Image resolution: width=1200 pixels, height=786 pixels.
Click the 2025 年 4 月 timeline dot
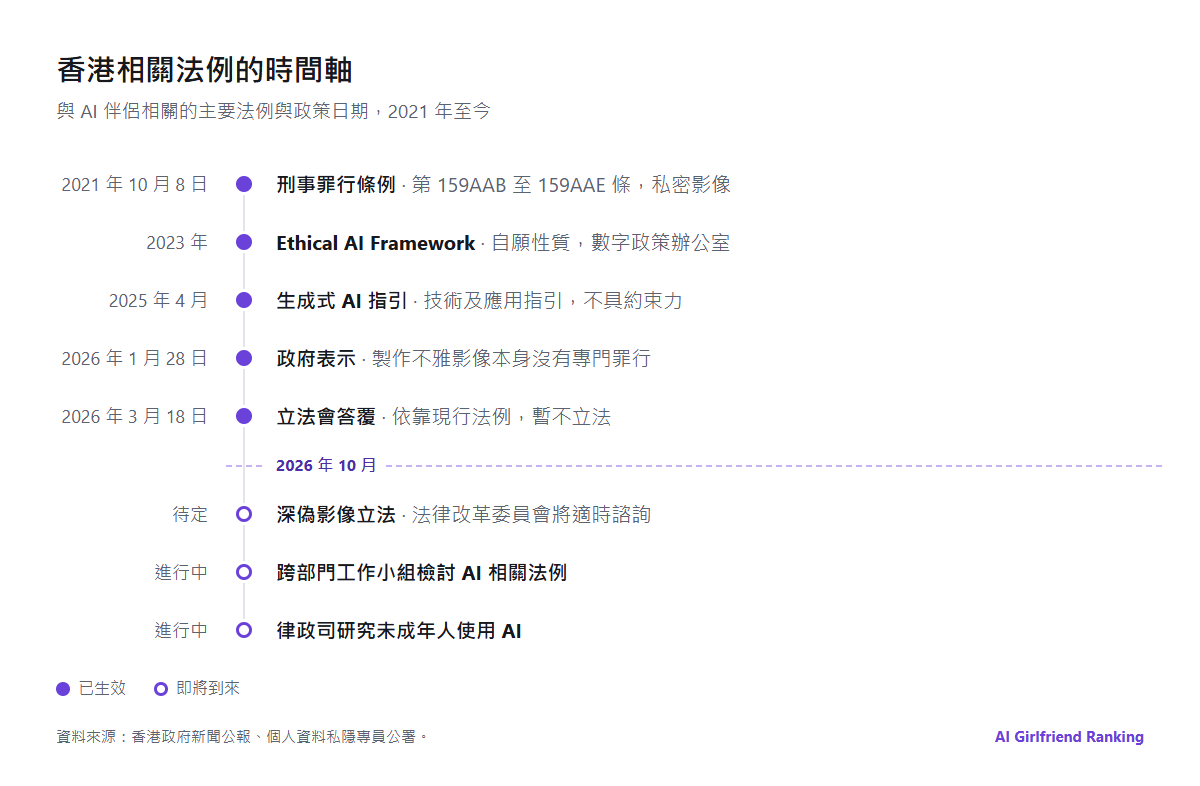(x=244, y=300)
